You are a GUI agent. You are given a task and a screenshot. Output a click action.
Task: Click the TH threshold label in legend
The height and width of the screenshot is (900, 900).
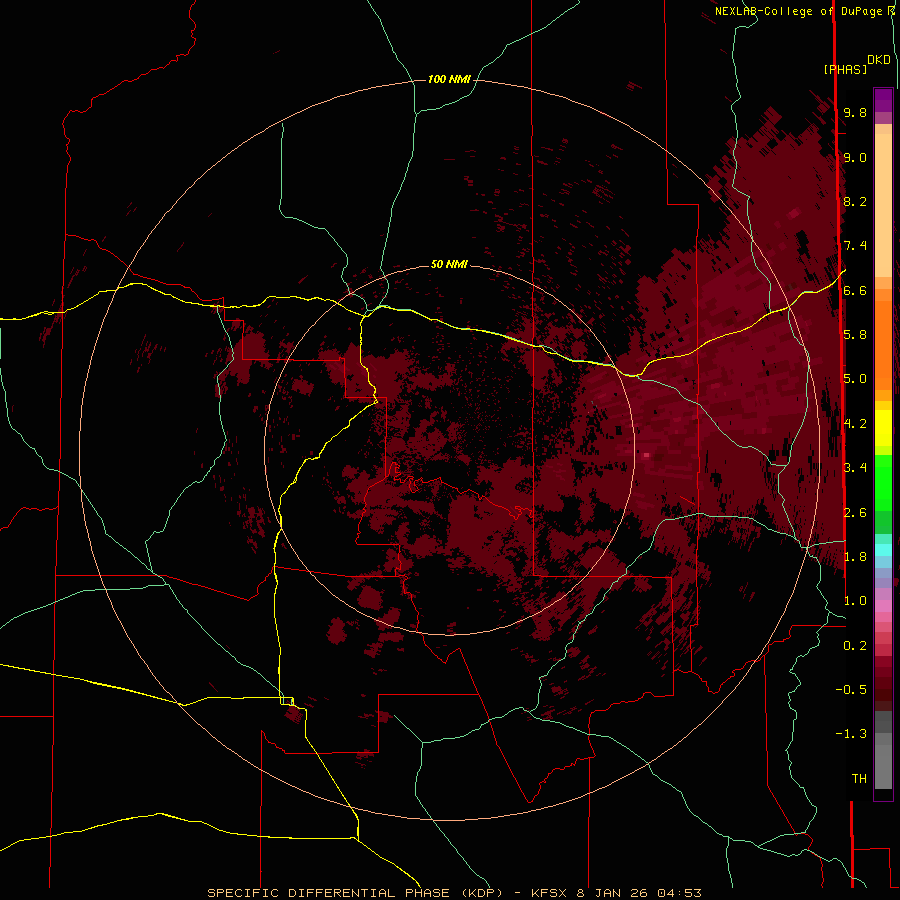(859, 778)
